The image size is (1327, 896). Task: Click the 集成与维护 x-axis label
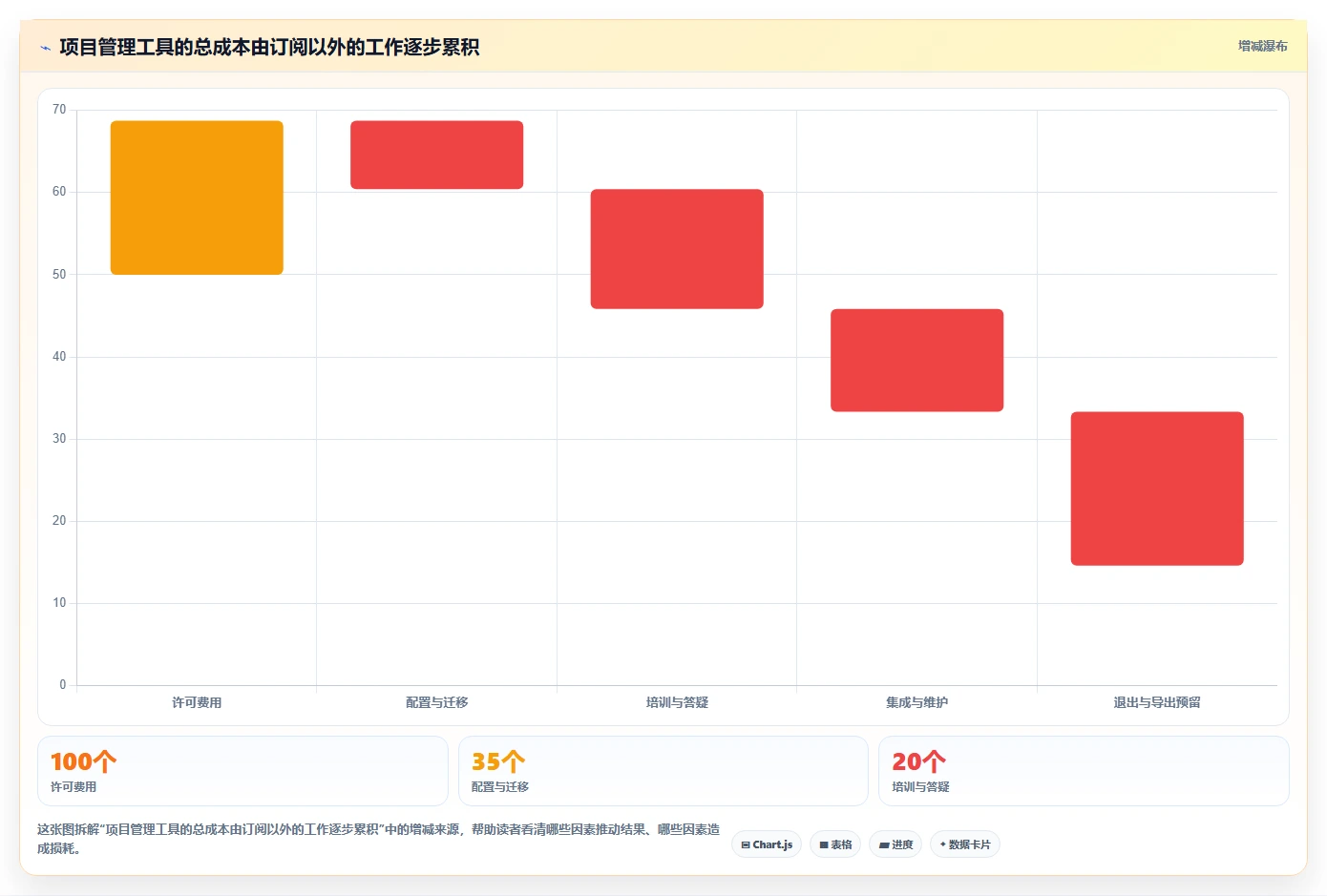pyautogui.click(x=916, y=702)
